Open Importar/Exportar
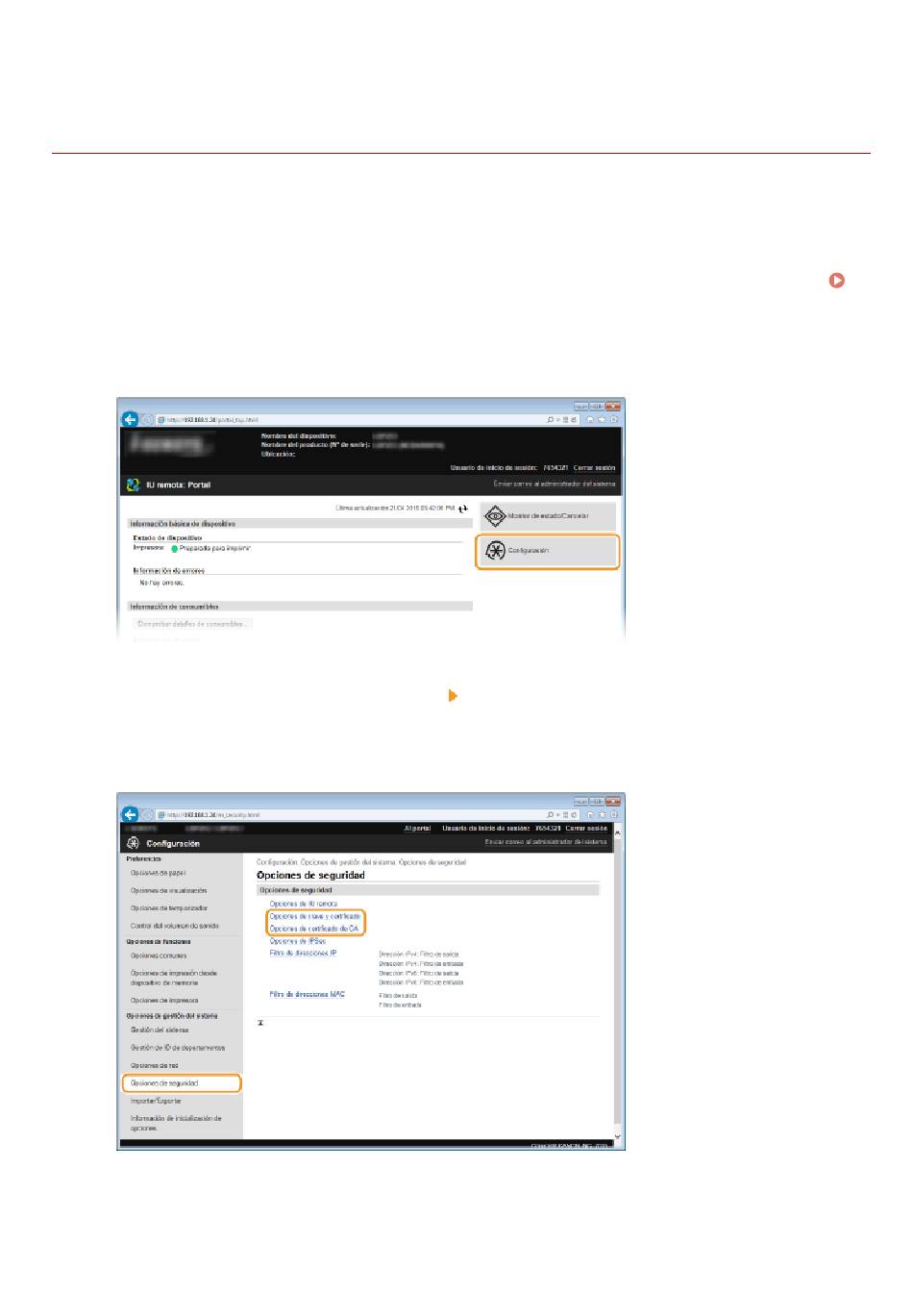The height and width of the screenshot is (1316, 913). (x=156, y=1102)
